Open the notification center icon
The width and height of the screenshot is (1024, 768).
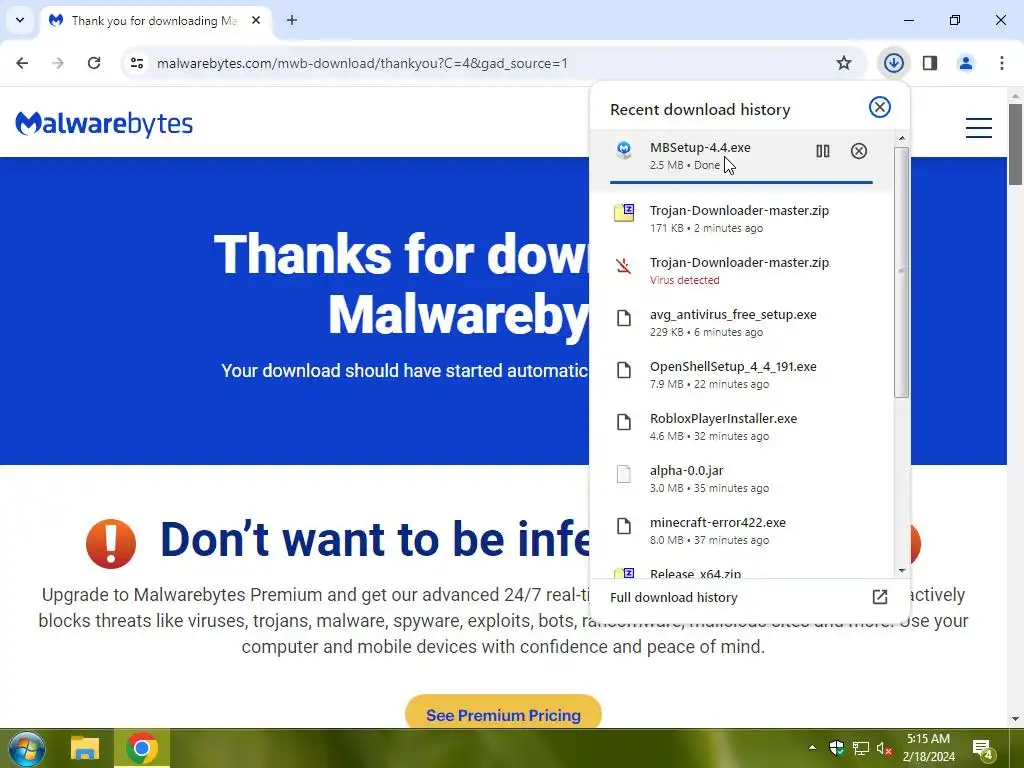[x=983, y=749]
